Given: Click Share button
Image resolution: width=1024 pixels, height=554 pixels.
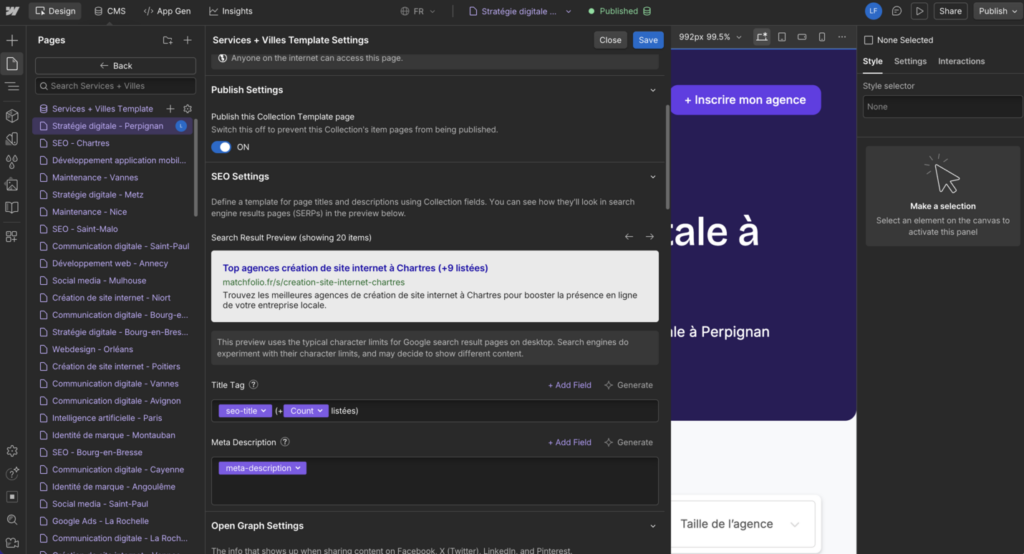Looking at the screenshot, I should tap(950, 11).
